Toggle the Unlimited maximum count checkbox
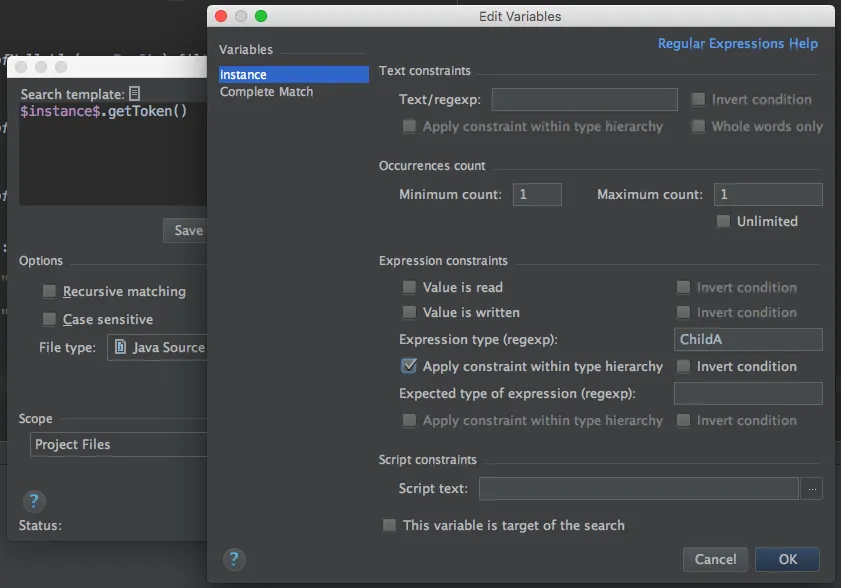This screenshot has height=588, width=841. pyautogui.click(x=723, y=221)
